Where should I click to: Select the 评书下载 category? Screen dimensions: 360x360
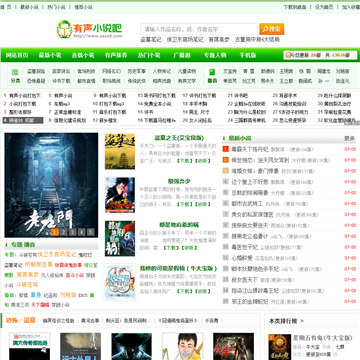point(61,81)
